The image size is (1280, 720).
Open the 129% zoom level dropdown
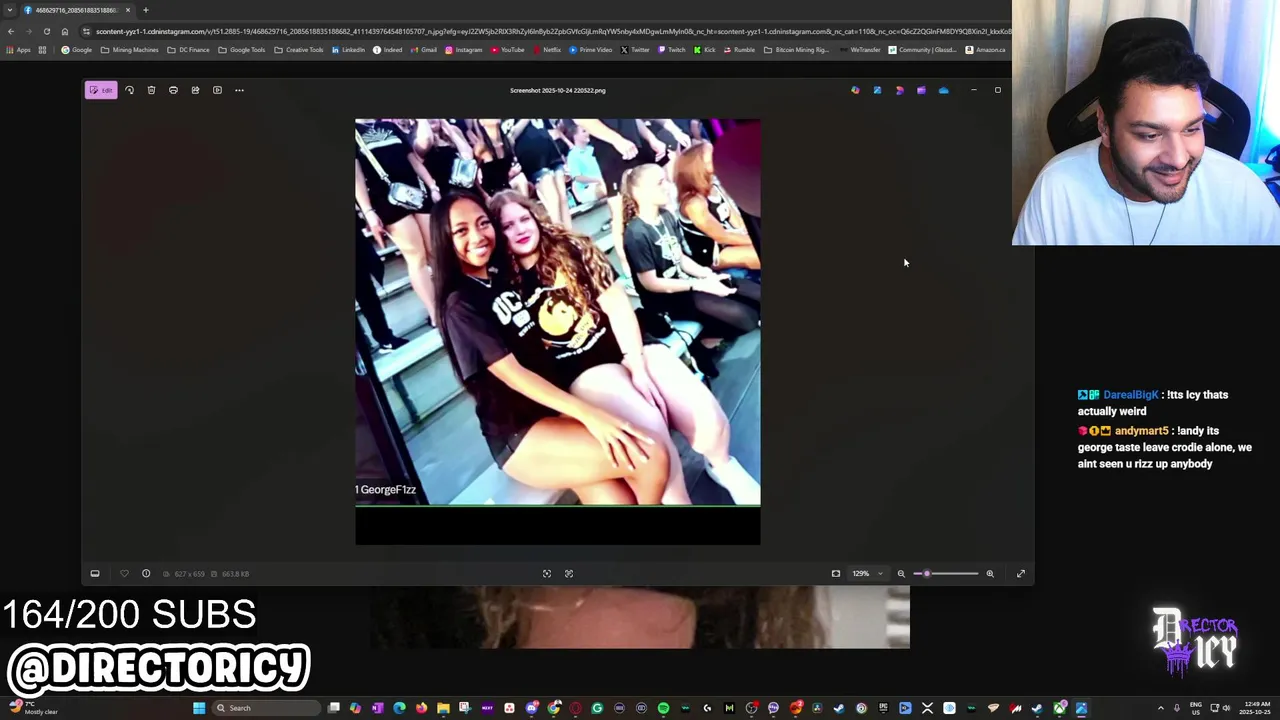[x=867, y=574]
